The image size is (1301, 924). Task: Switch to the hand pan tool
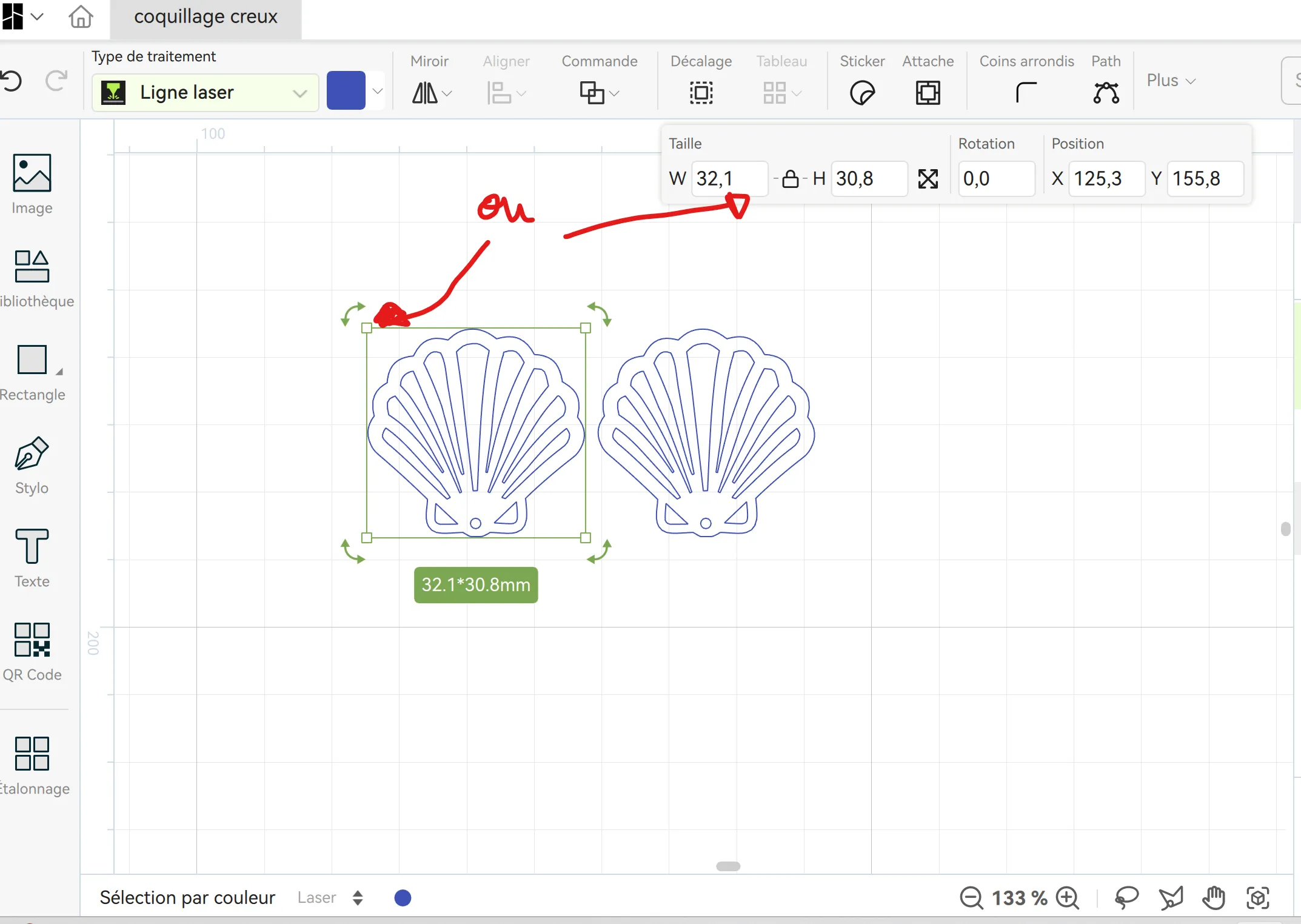point(1214,898)
